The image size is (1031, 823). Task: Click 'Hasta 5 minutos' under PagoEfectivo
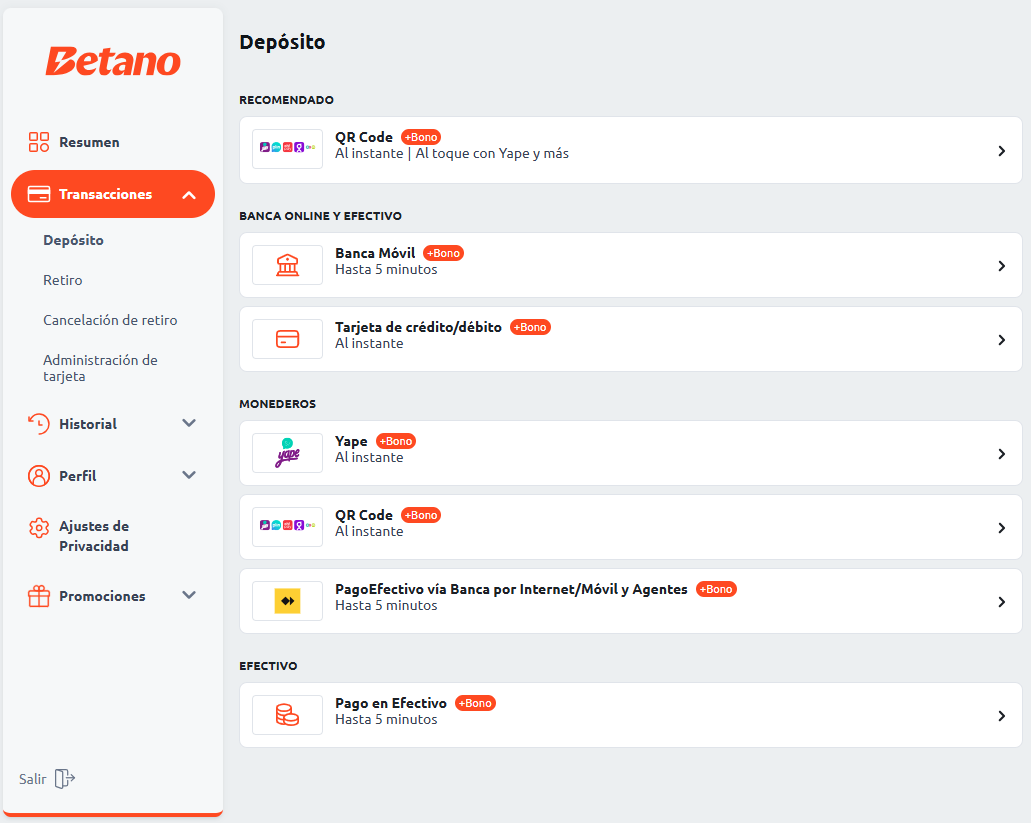pyautogui.click(x=386, y=605)
